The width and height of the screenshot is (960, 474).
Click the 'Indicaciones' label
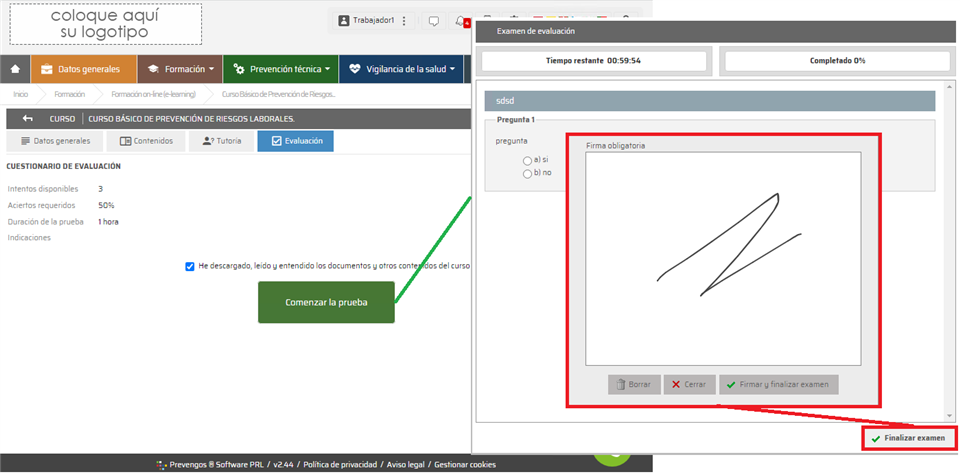29,238
